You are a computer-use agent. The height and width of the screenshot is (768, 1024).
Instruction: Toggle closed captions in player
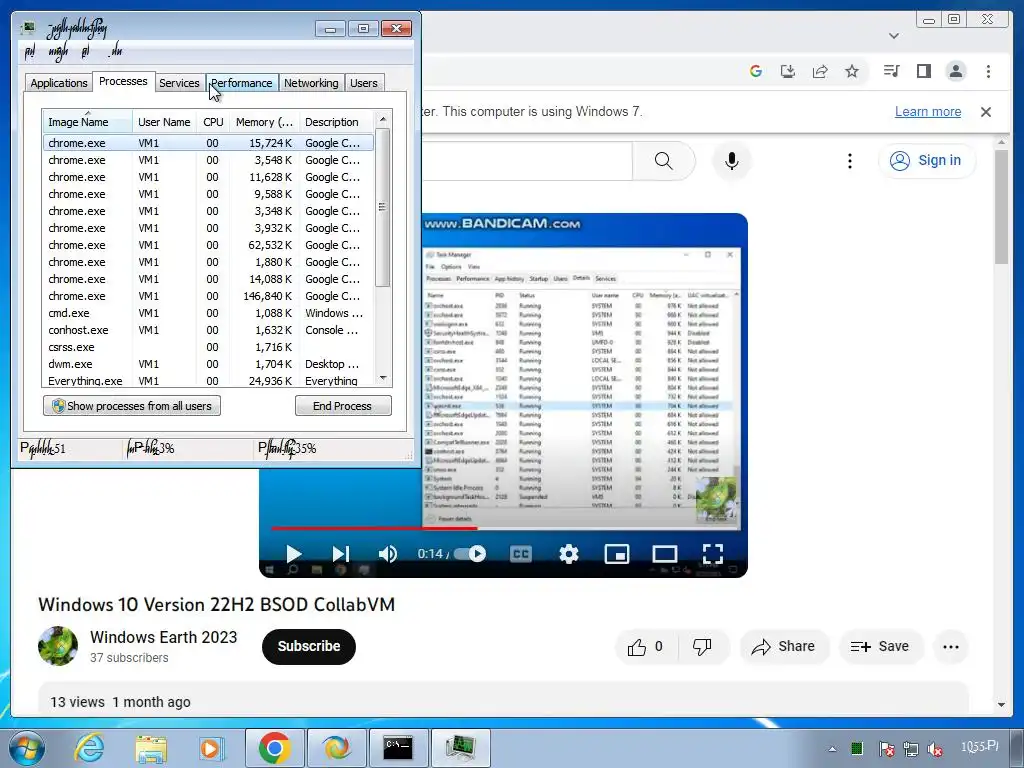pyautogui.click(x=520, y=554)
